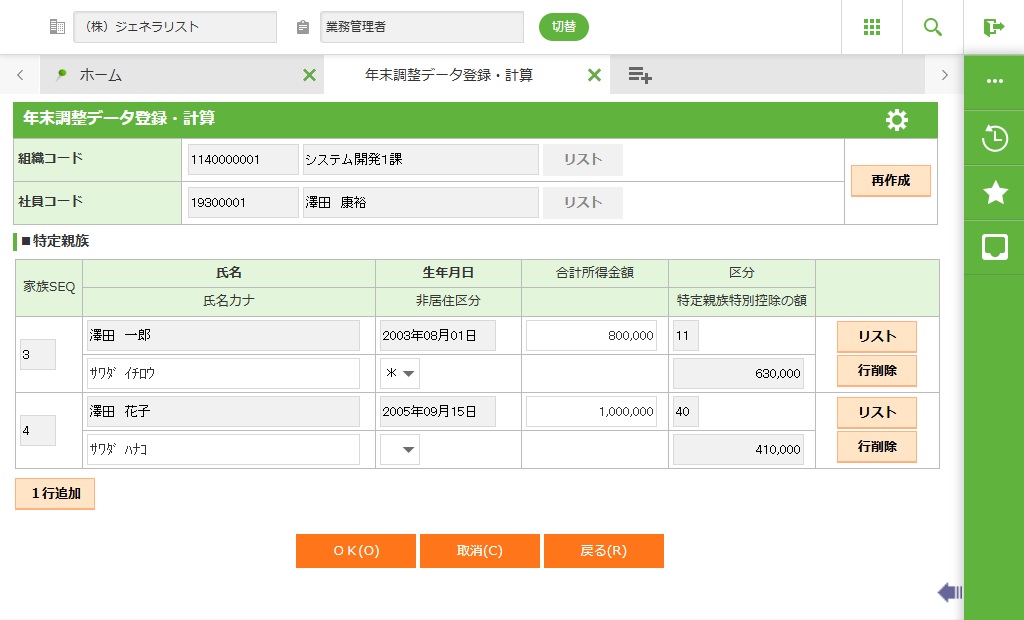Viewport: 1024px width, 620px height.
Task: Click the search magnifier icon
Action: coord(932,27)
